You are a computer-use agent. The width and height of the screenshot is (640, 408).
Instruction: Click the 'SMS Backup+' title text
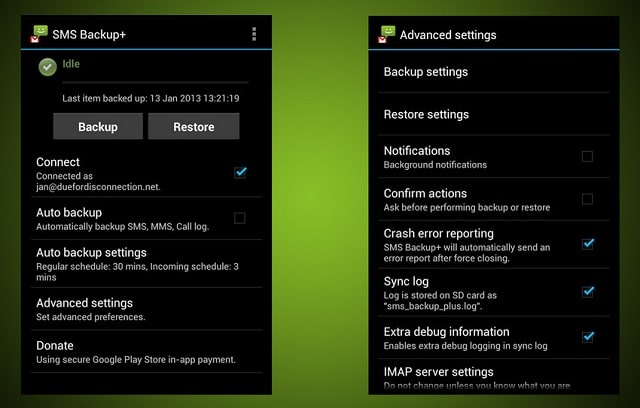coord(89,35)
